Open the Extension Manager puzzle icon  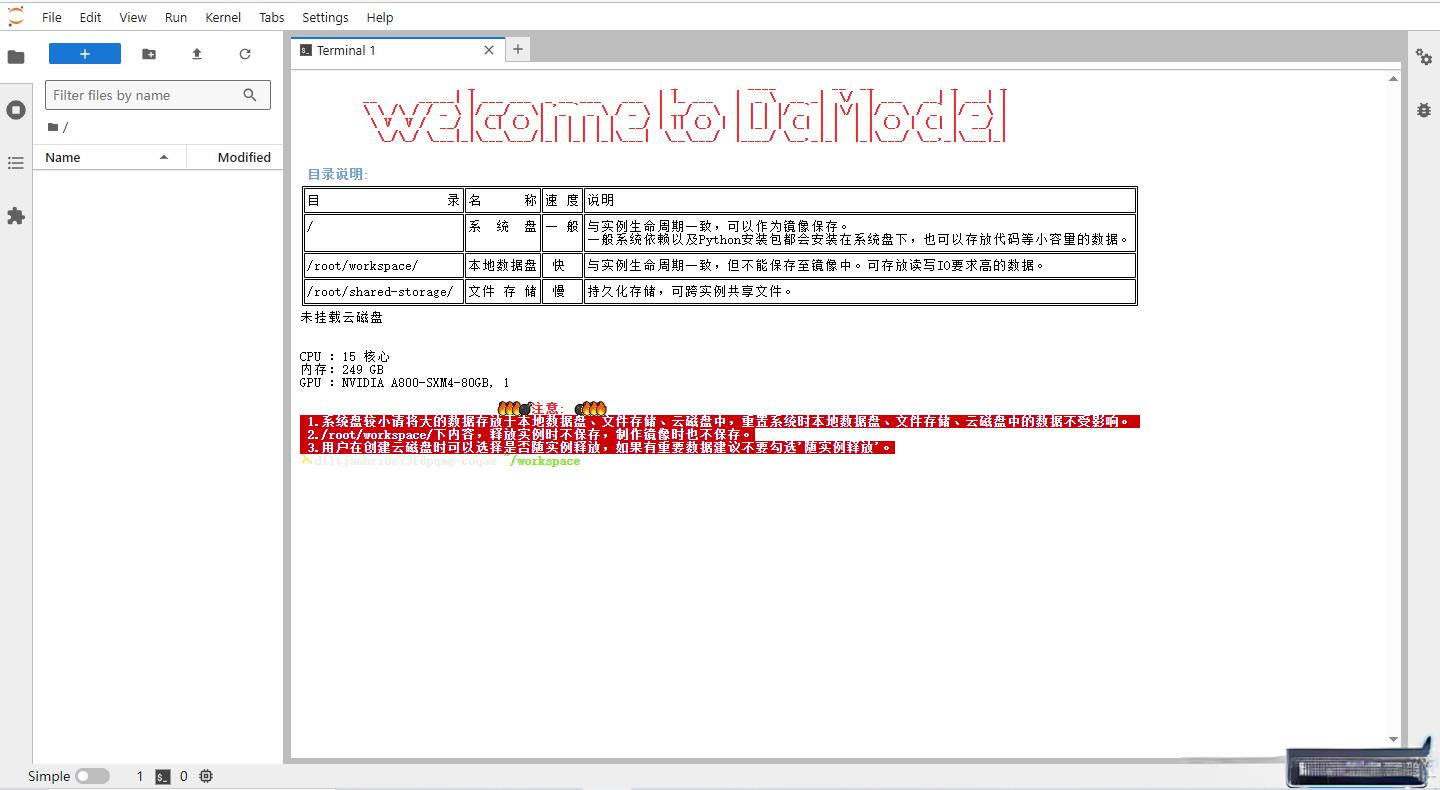click(16, 216)
